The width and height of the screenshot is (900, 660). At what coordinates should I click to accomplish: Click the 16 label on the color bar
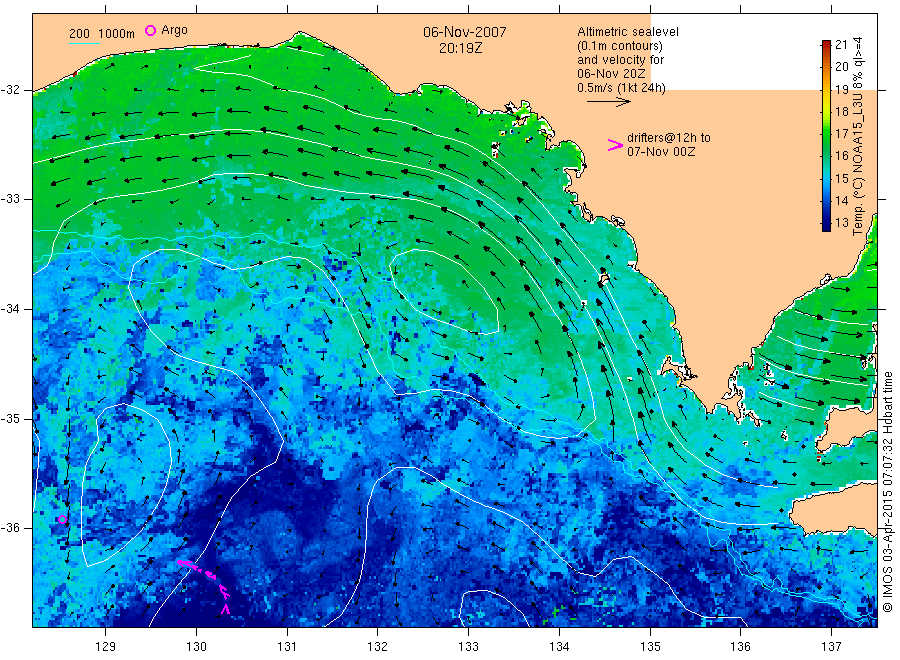click(x=841, y=156)
